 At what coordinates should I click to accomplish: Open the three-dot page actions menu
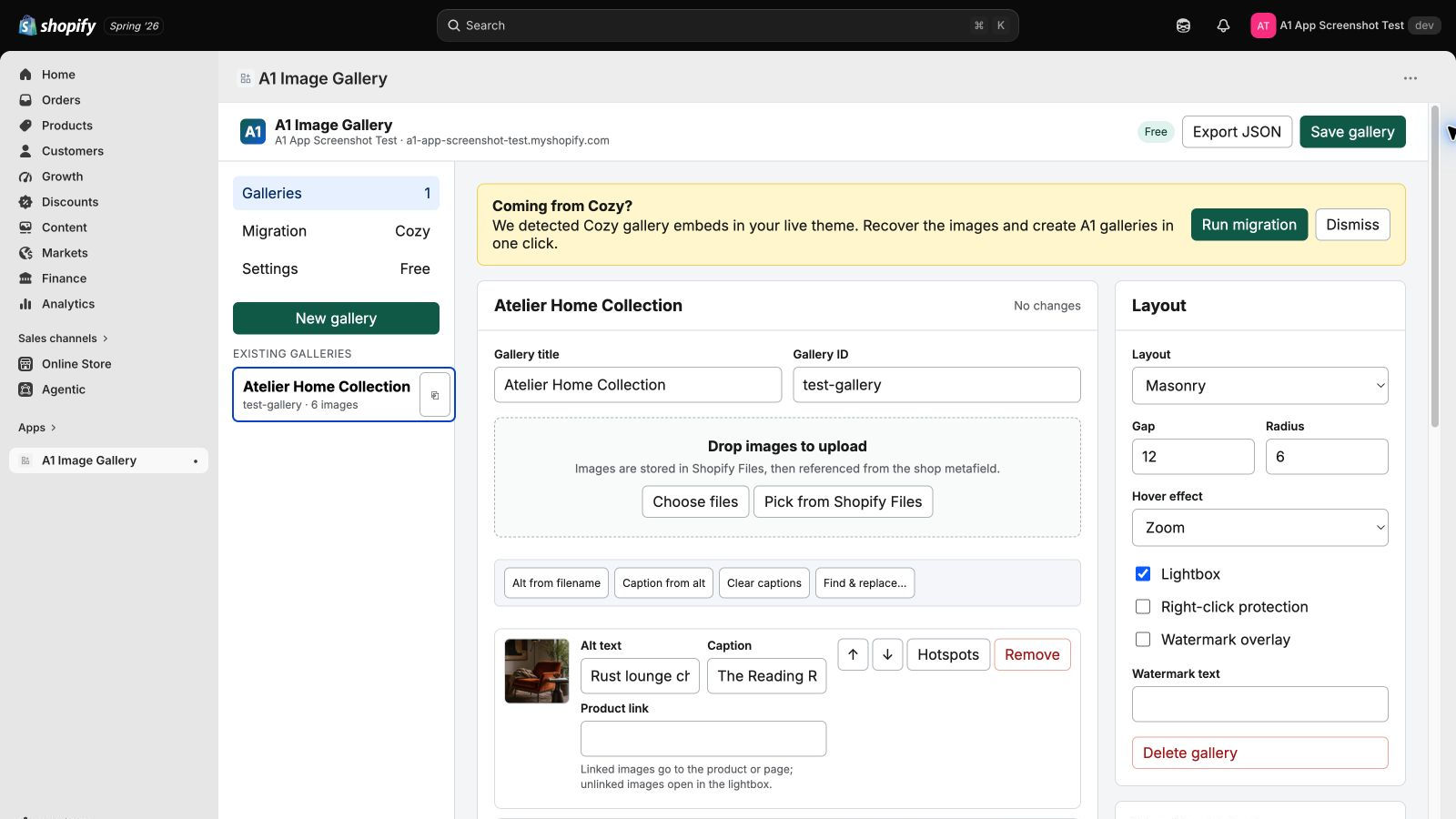pos(1410,78)
